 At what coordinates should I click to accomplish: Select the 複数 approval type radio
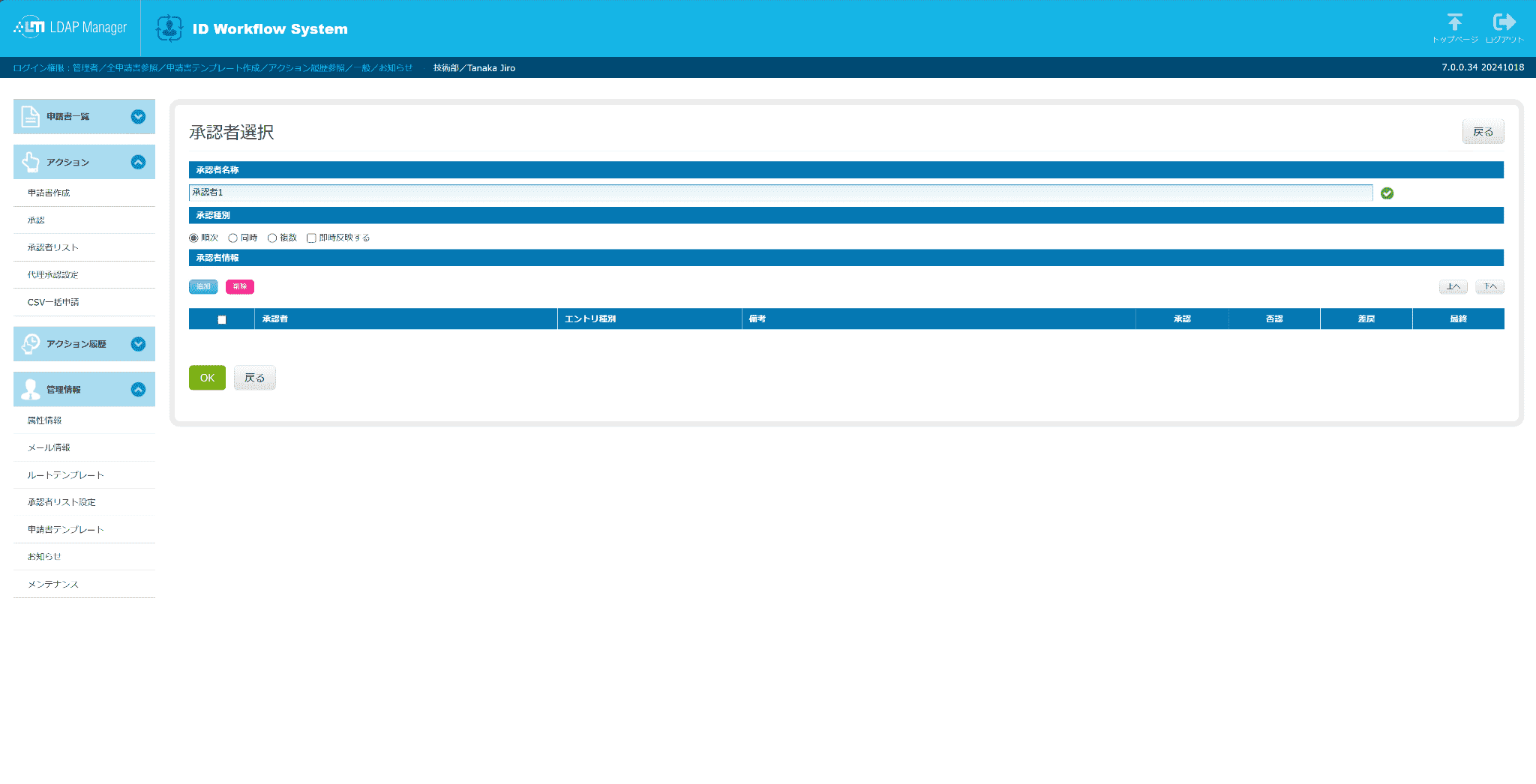pos(272,238)
